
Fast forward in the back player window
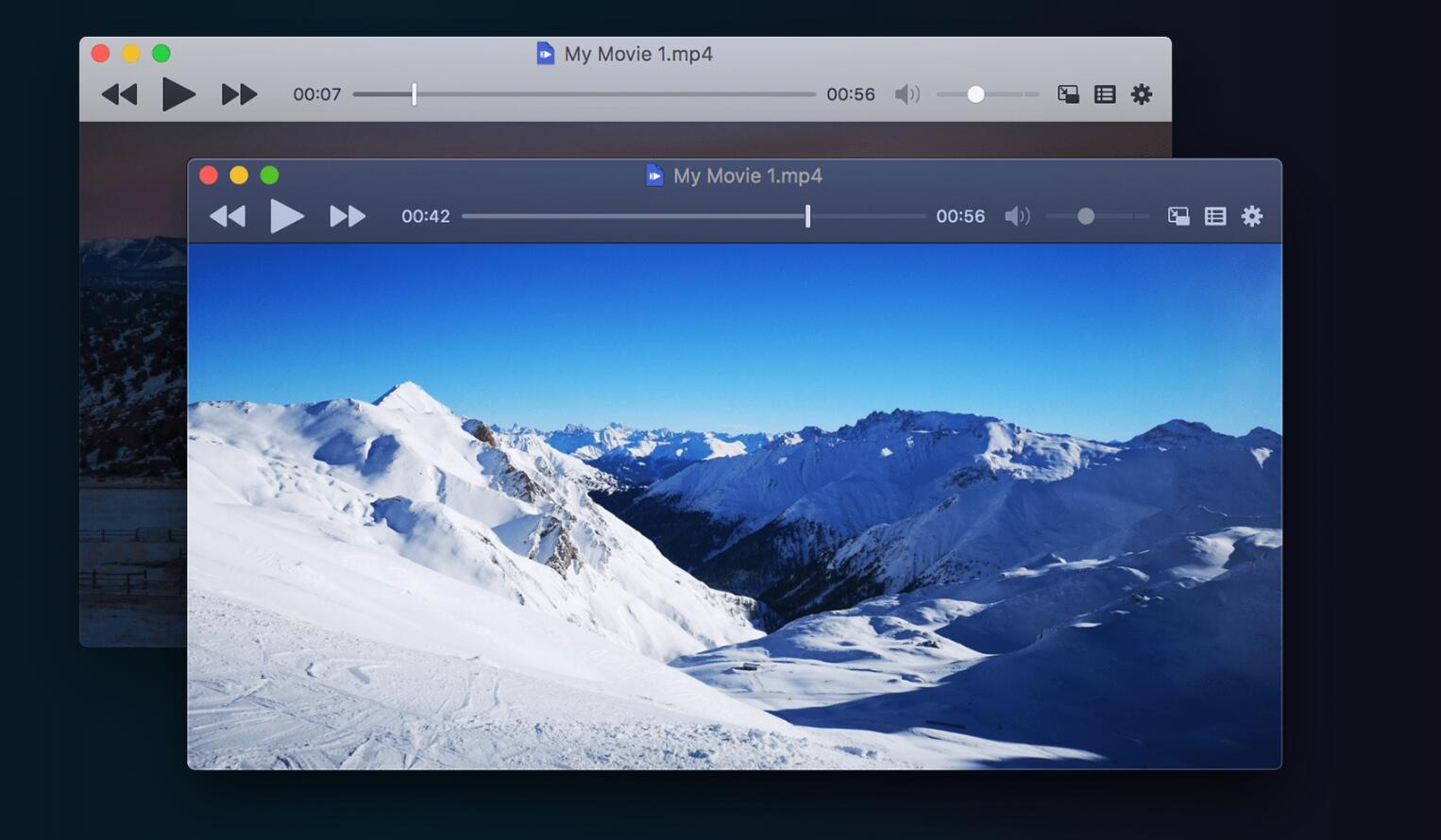coord(240,94)
